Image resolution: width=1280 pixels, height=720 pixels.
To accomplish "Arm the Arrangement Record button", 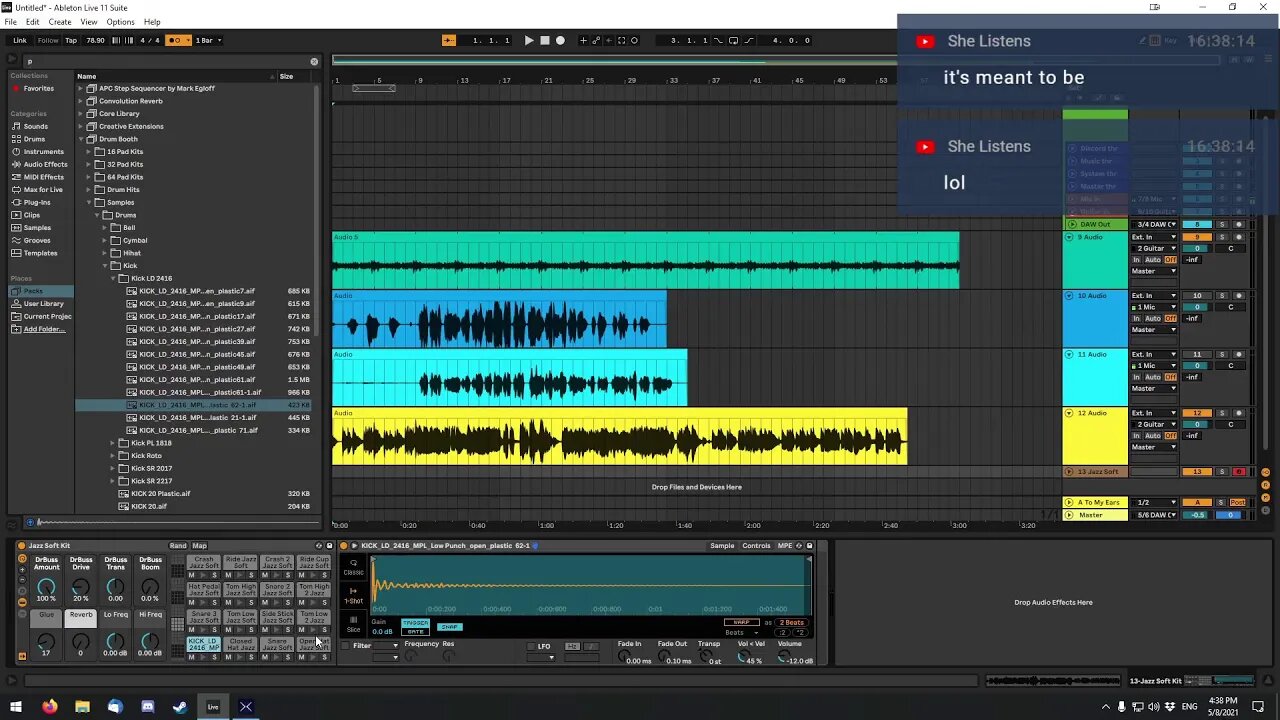I will 560,40.
